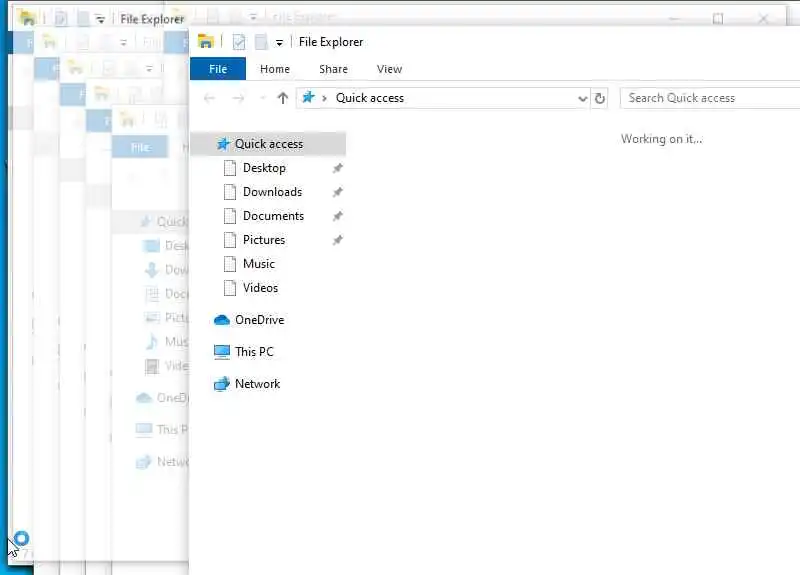Click the Properties quick access toolbar icon

pos(238,41)
